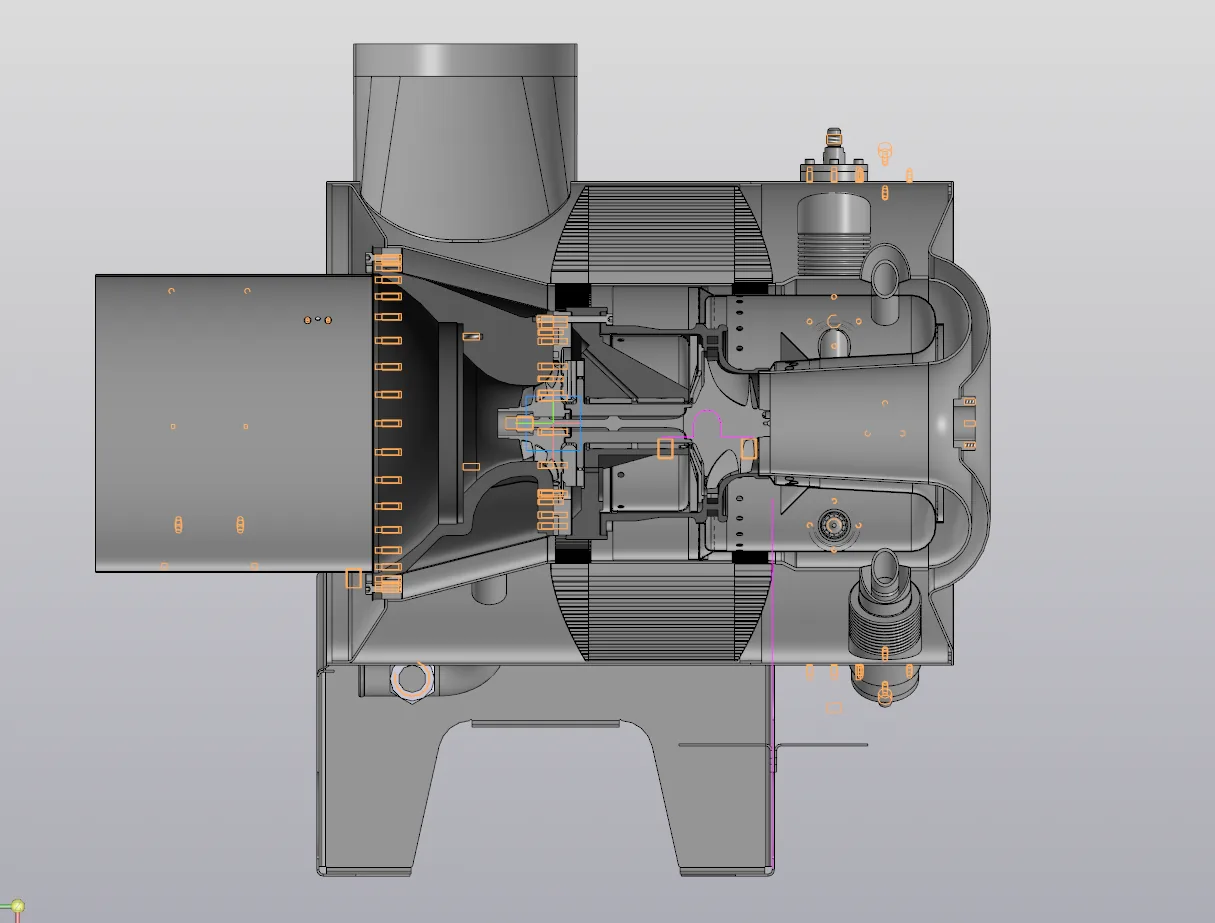Select the upper finned casing section
1215x923 pixels.
pyautogui.click(x=660, y=232)
